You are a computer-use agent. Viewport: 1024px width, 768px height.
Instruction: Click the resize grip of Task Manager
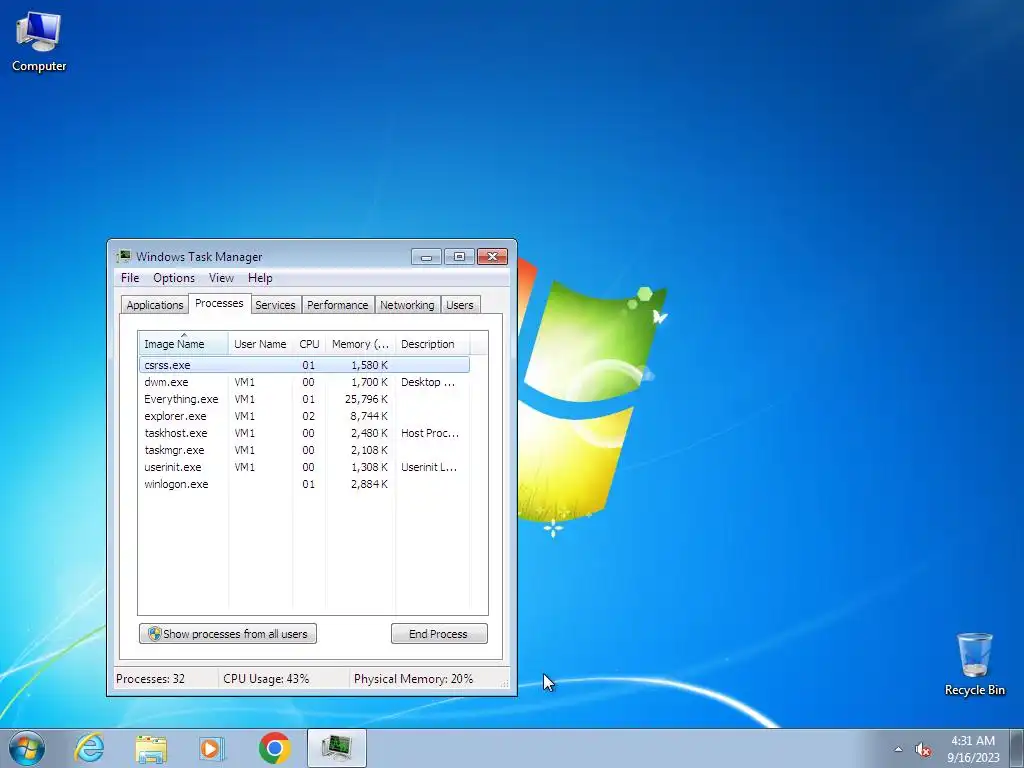(504, 683)
